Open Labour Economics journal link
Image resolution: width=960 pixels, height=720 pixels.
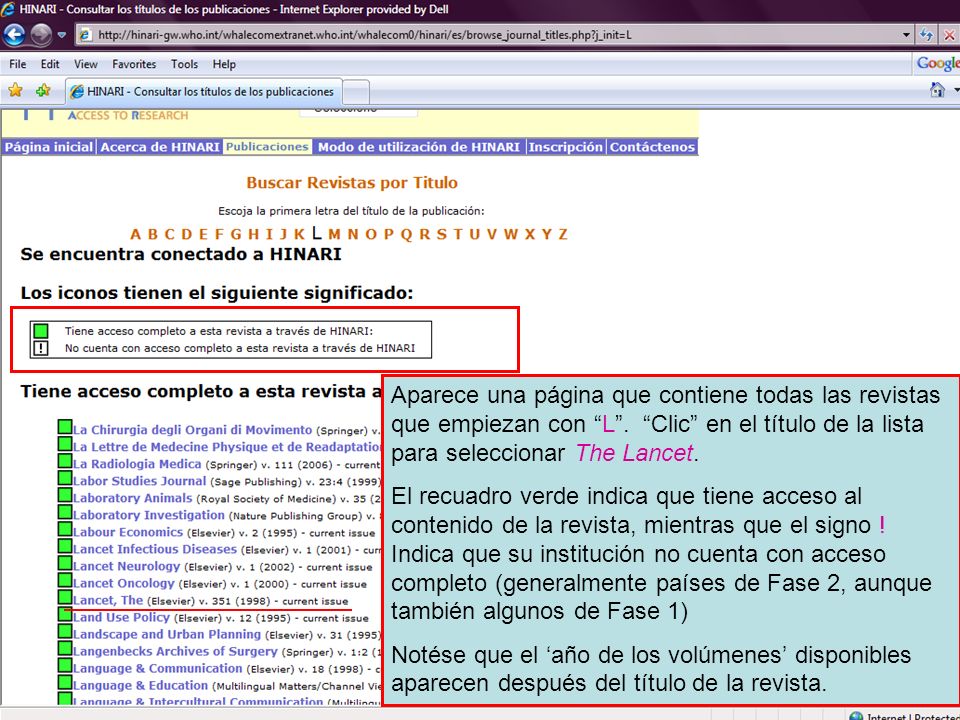[128, 532]
